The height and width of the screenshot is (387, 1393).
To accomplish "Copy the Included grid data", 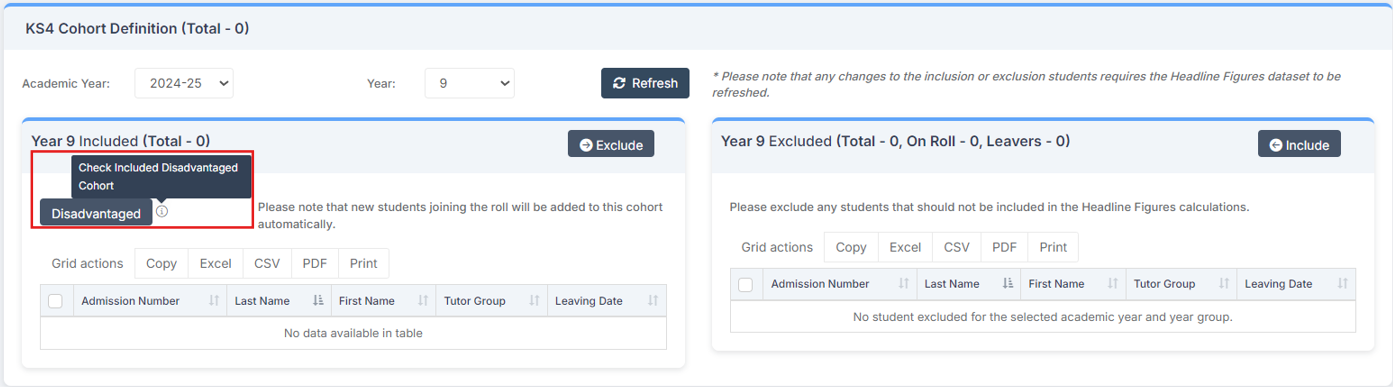I will click(161, 263).
